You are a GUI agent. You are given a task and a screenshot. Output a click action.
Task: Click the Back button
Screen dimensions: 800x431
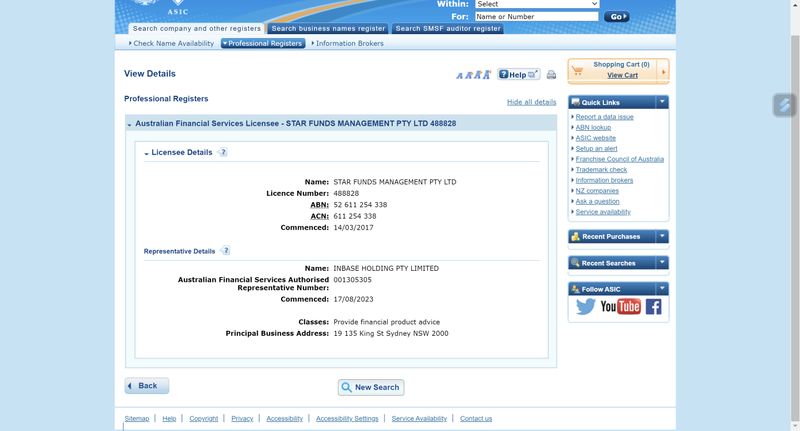[146, 386]
